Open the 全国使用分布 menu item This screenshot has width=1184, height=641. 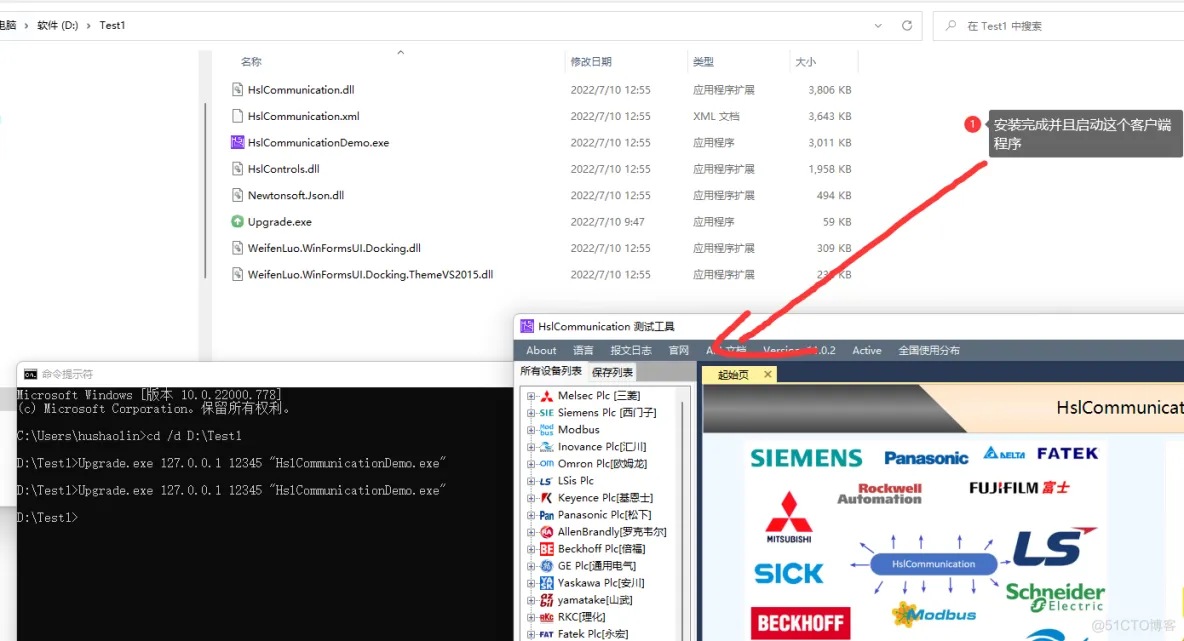point(929,350)
